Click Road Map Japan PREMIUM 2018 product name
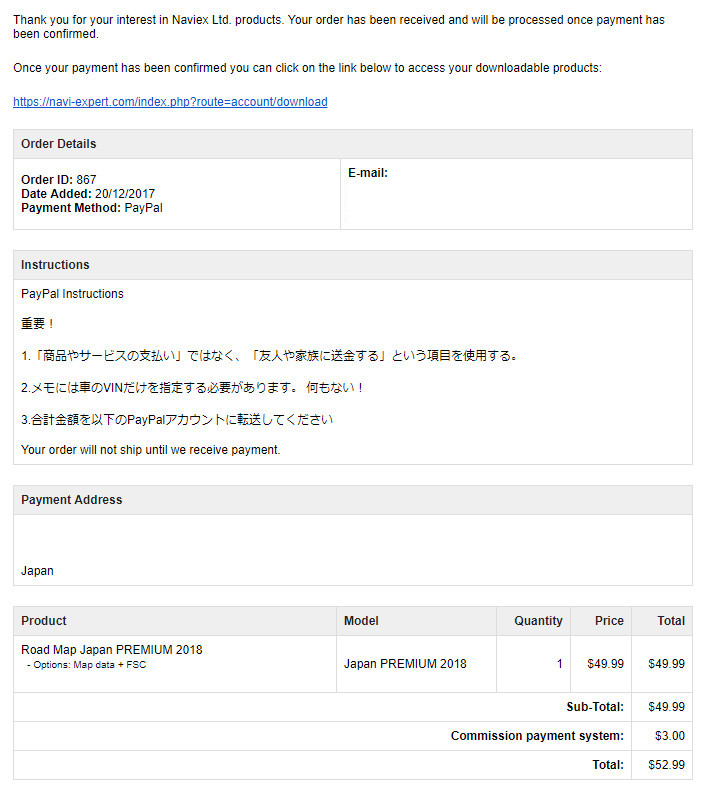705x789 pixels. [x=111, y=650]
